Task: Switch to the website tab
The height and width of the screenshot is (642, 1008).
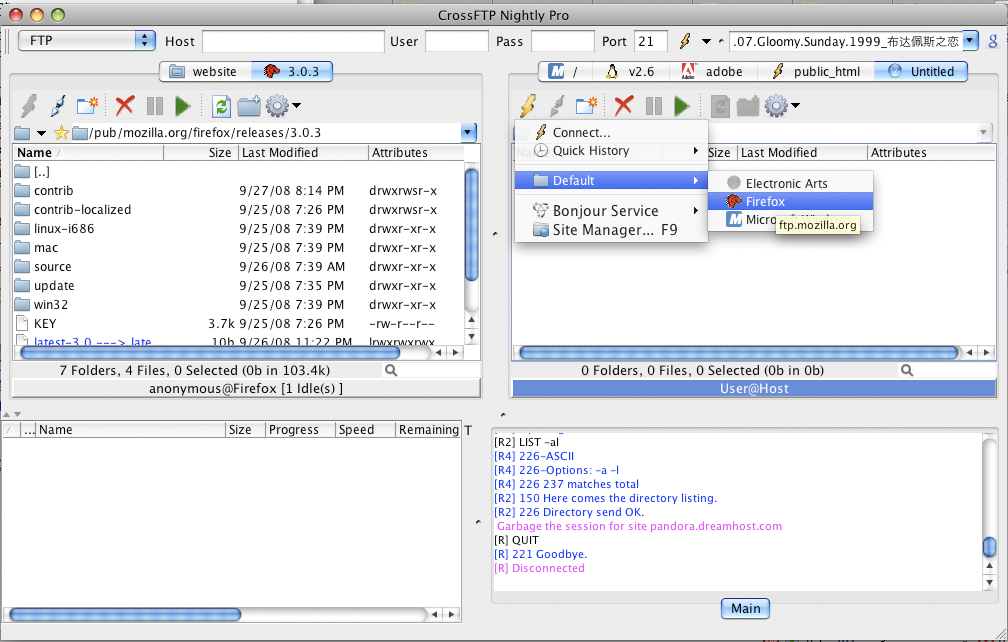Action: [x=205, y=71]
